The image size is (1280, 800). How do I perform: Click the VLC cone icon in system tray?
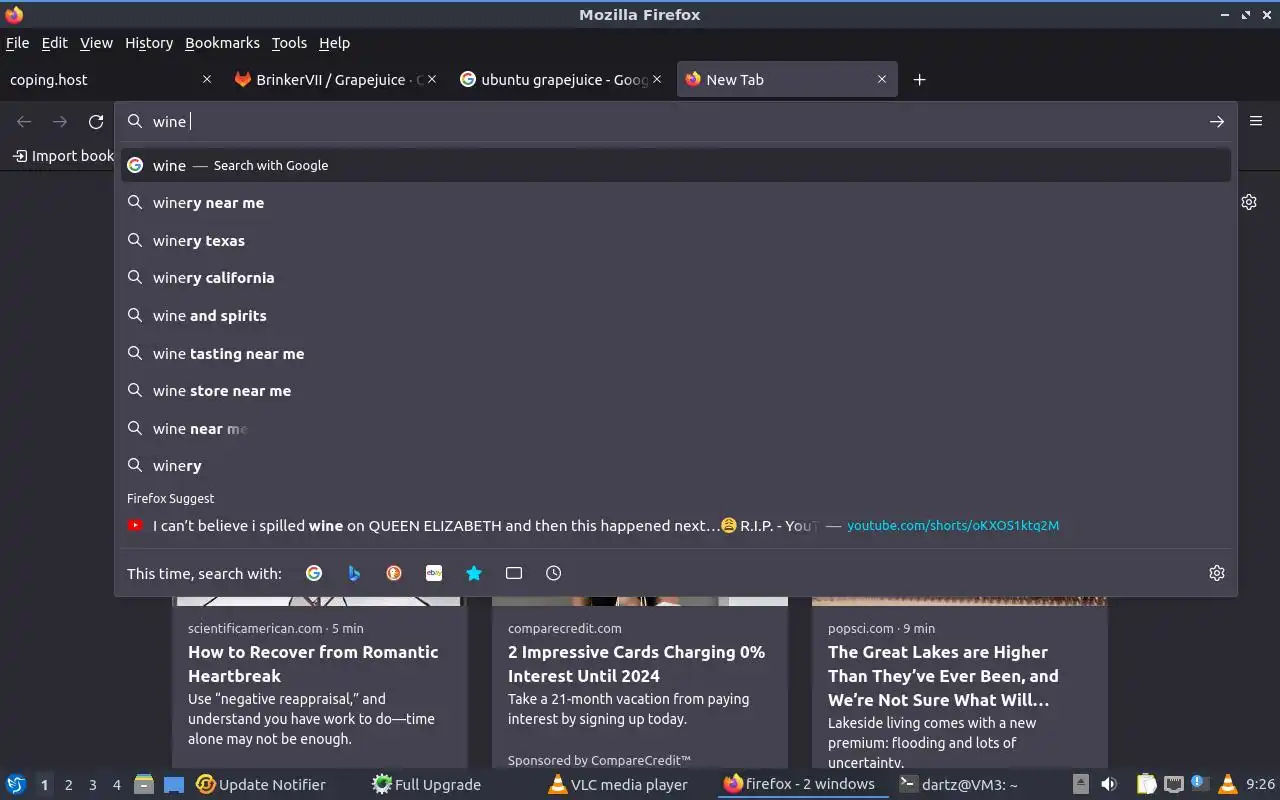(x=1227, y=785)
